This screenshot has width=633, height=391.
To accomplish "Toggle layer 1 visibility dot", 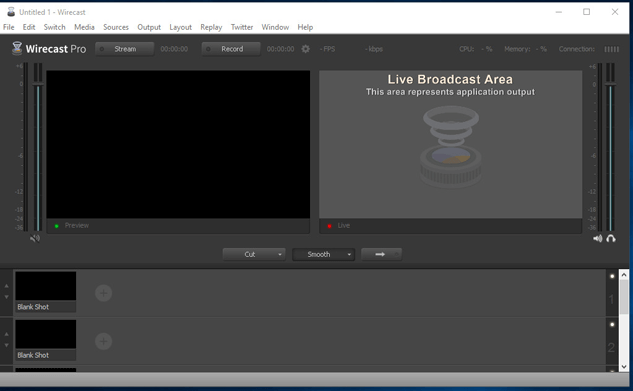I will click(612, 276).
